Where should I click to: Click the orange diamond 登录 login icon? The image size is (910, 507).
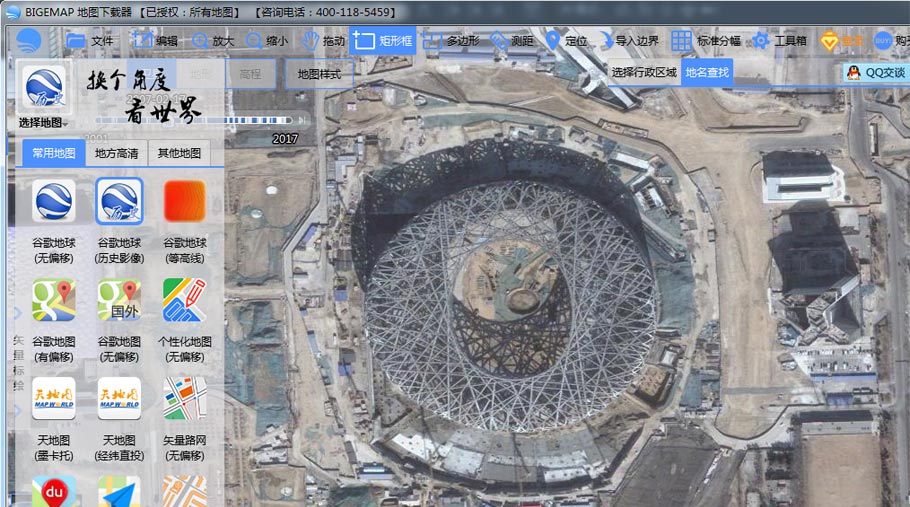[x=829, y=41]
